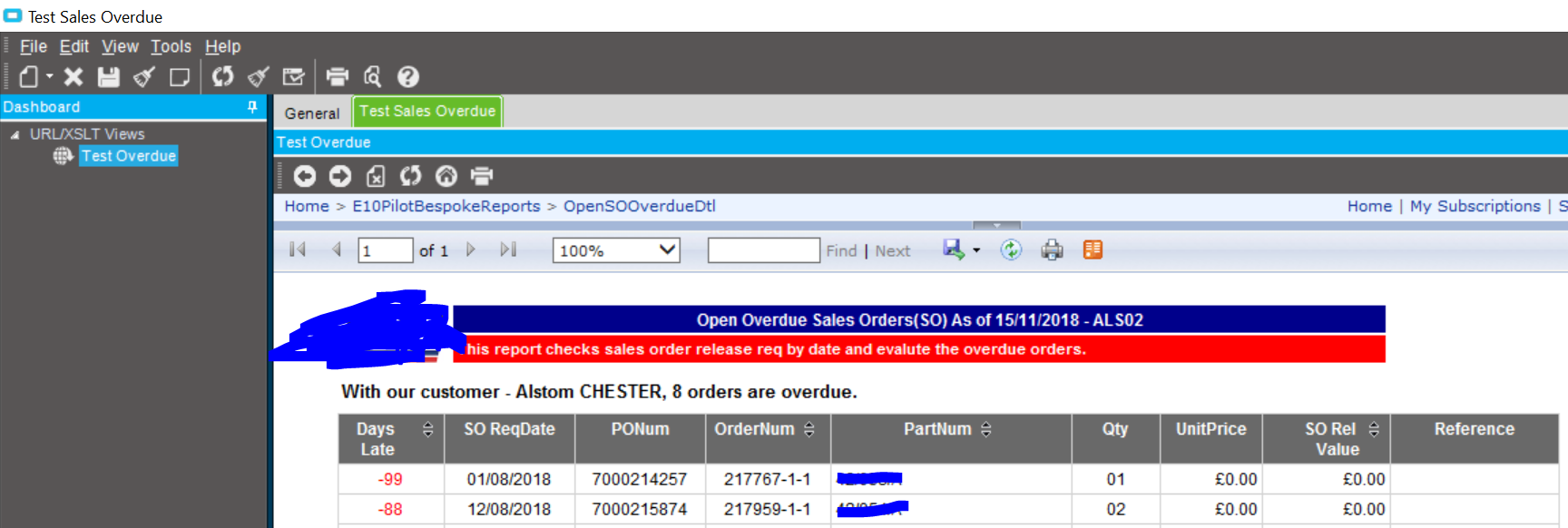Click the report Refresh circular icon
Image resolution: width=1568 pixels, height=528 pixels.
(x=1011, y=249)
